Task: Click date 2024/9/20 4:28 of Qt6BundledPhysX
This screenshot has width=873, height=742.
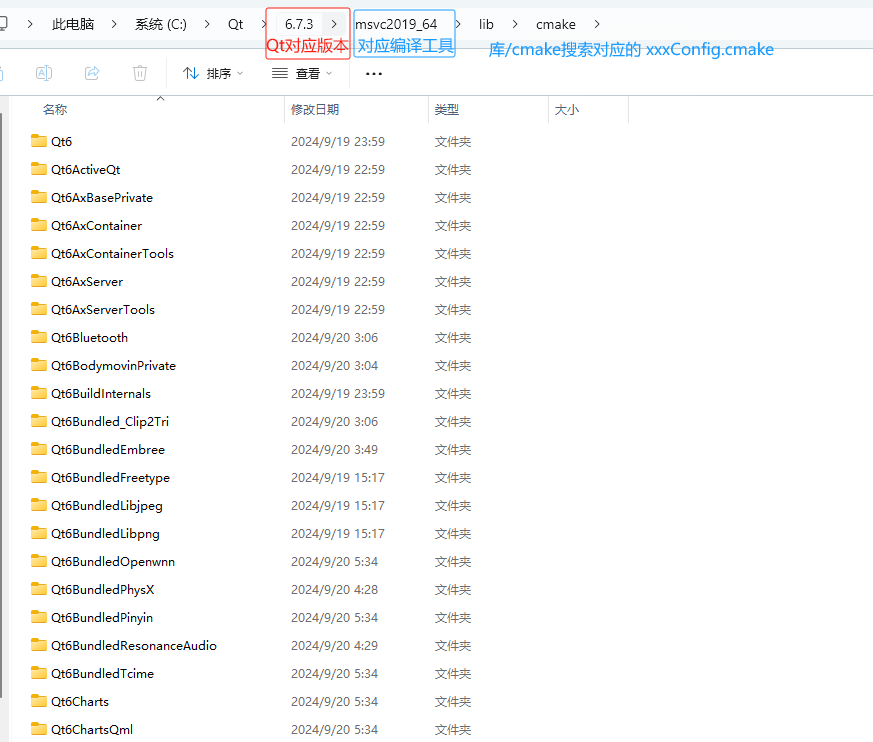Action: pos(334,589)
